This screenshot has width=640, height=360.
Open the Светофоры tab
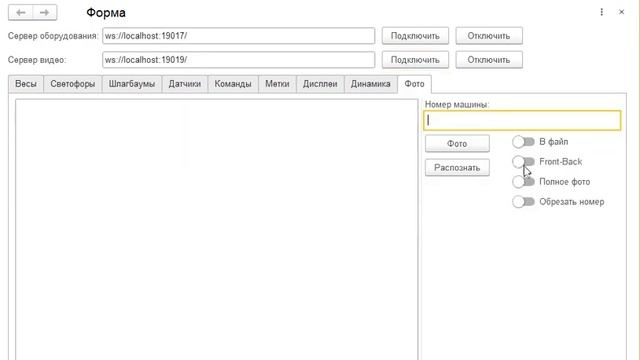(x=73, y=84)
